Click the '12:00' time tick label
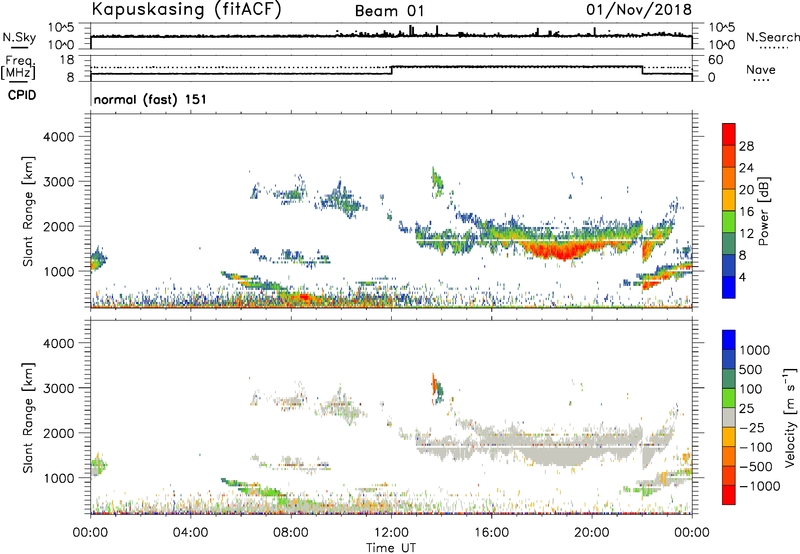This screenshot has height=554, width=800. pyautogui.click(x=391, y=533)
